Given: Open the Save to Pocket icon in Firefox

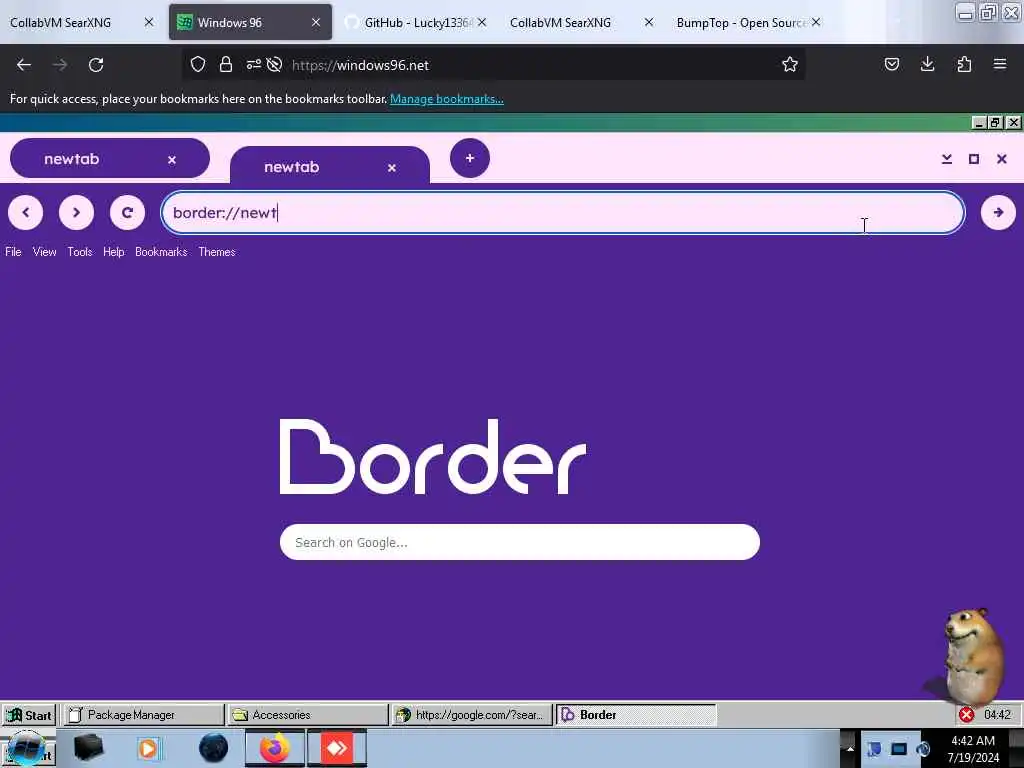Looking at the screenshot, I should pyautogui.click(x=891, y=64).
